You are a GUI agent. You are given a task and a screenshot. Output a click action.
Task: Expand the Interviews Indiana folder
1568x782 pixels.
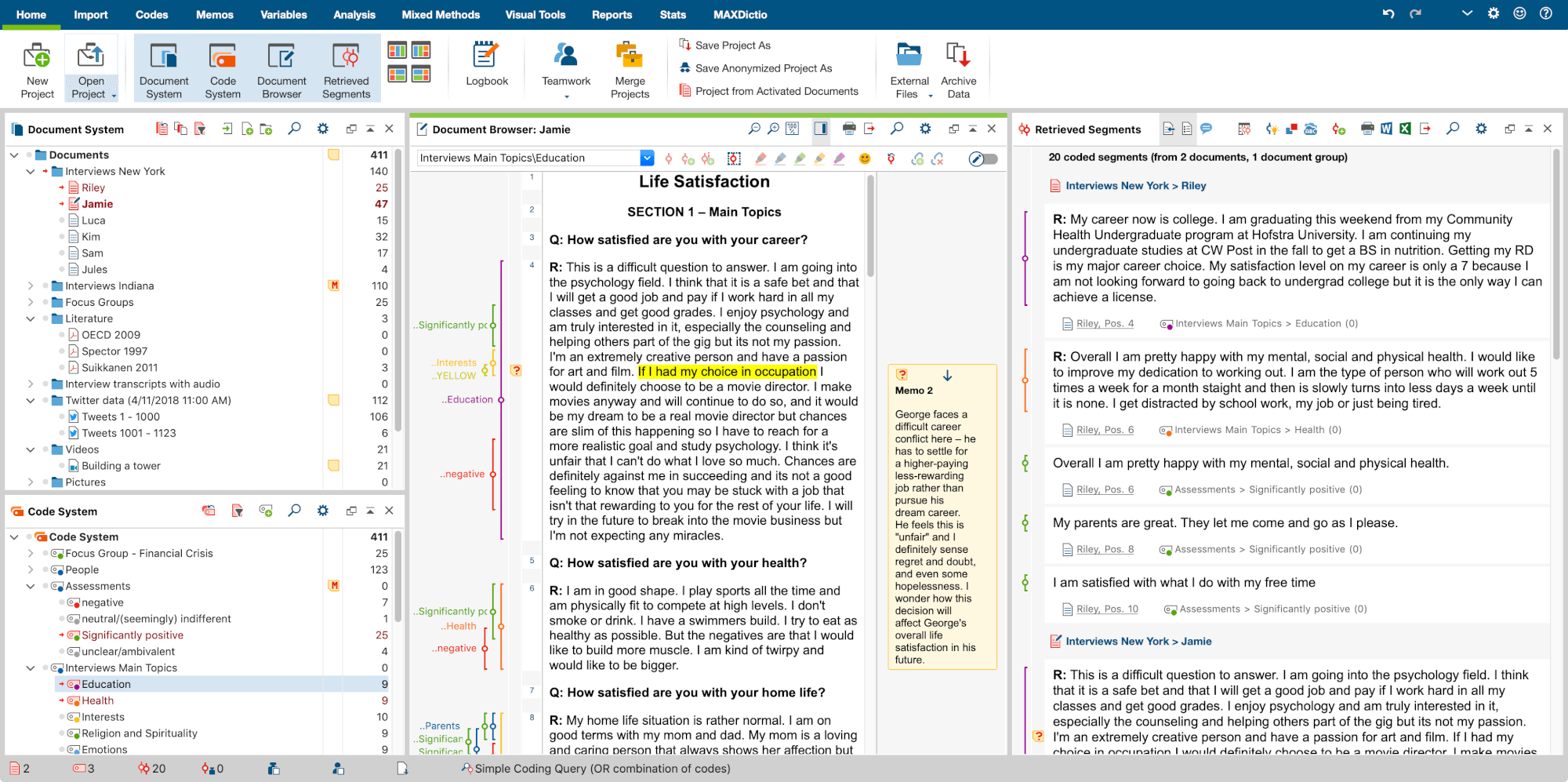(x=31, y=286)
